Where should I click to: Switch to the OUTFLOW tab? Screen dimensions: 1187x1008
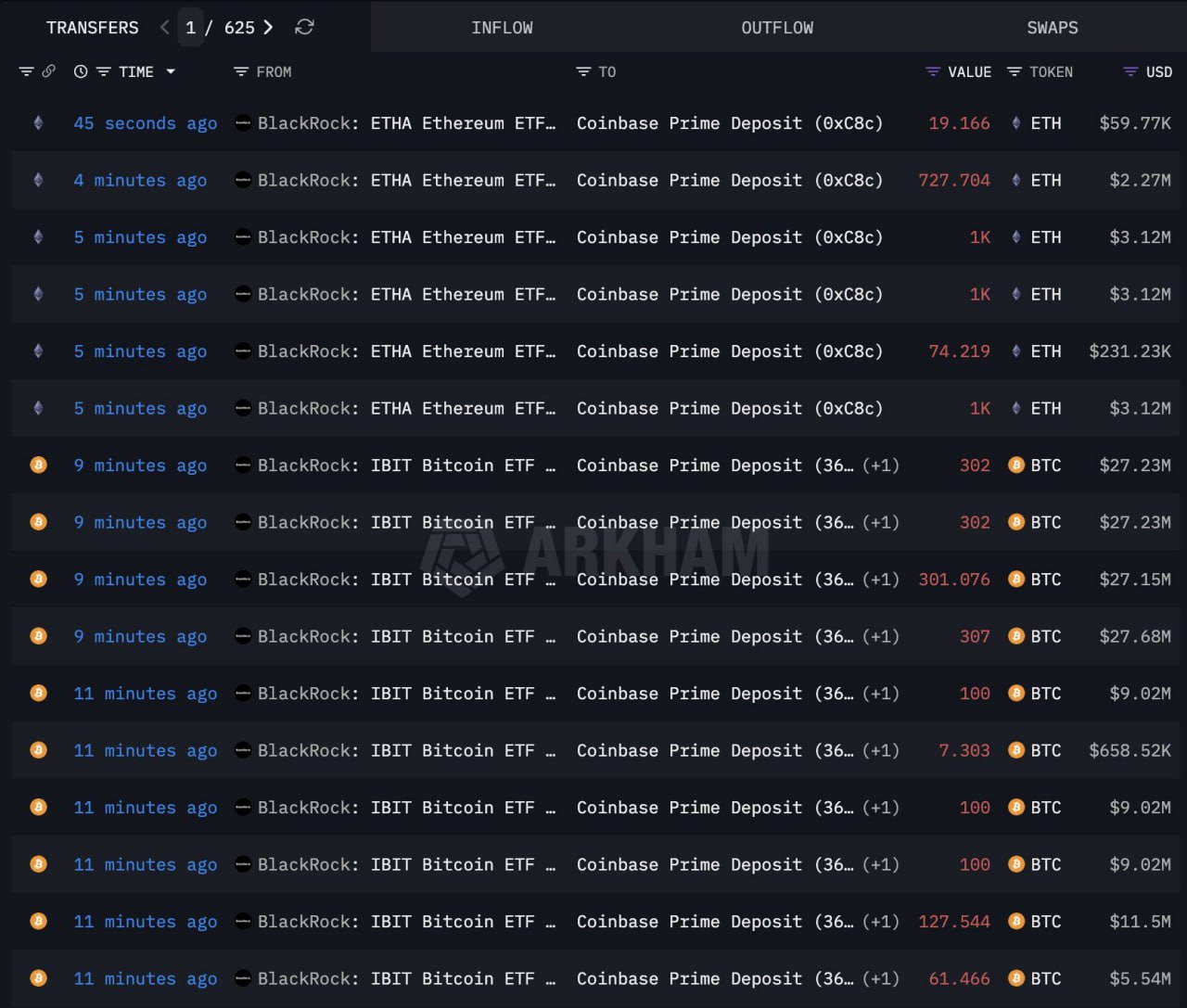[x=777, y=28]
